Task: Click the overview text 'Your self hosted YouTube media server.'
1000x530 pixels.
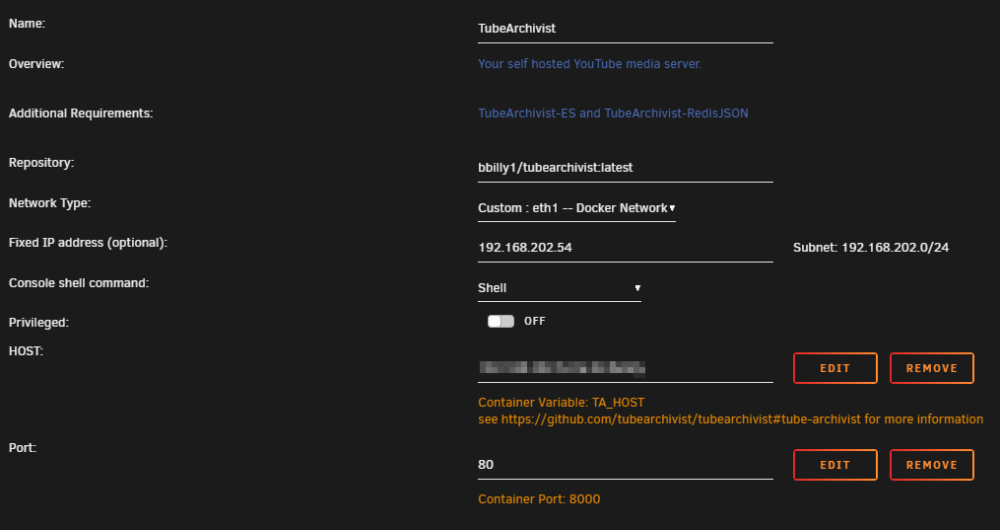Action: point(589,64)
